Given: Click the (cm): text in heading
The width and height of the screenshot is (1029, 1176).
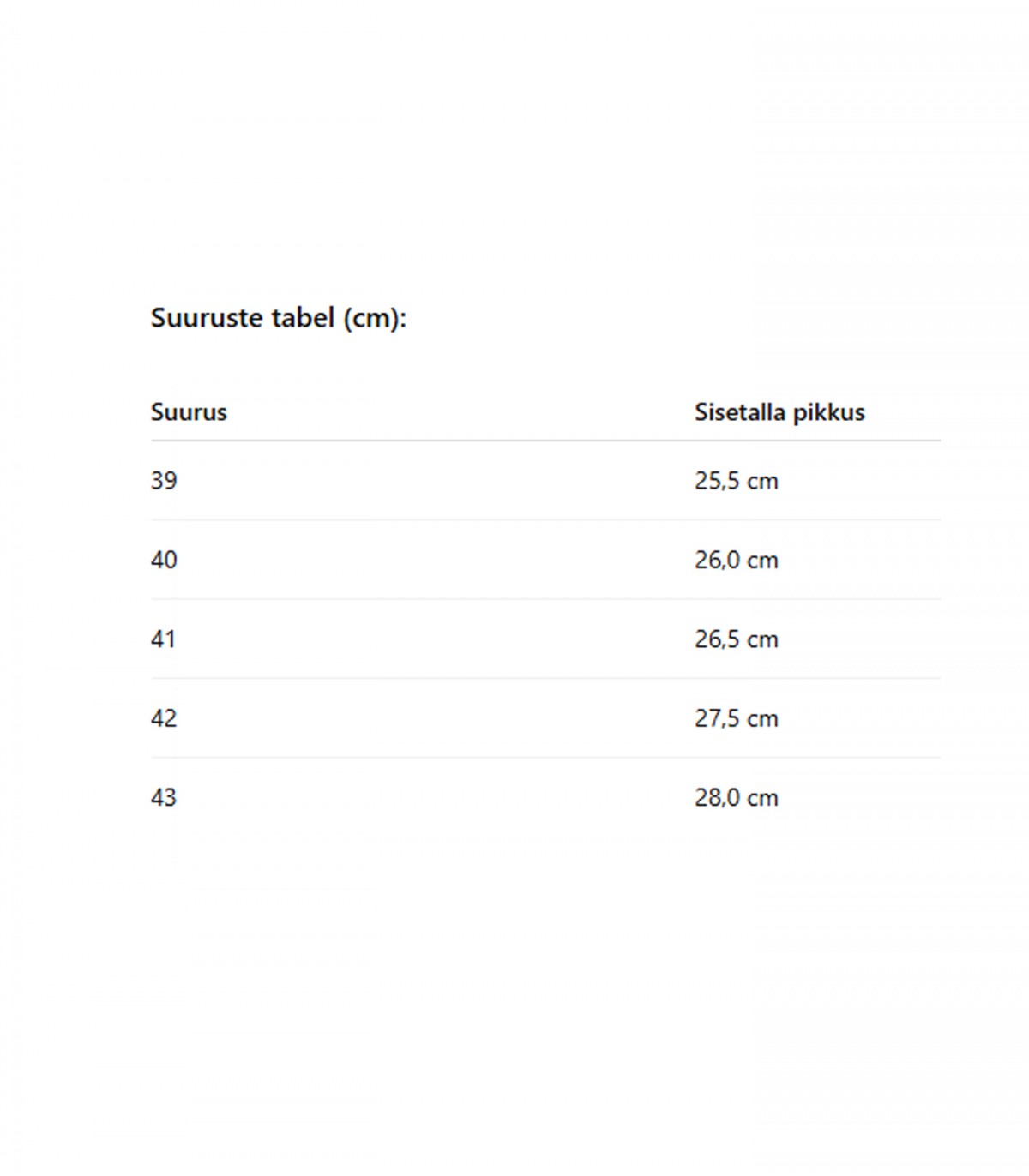Looking at the screenshot, I should 375,319.
